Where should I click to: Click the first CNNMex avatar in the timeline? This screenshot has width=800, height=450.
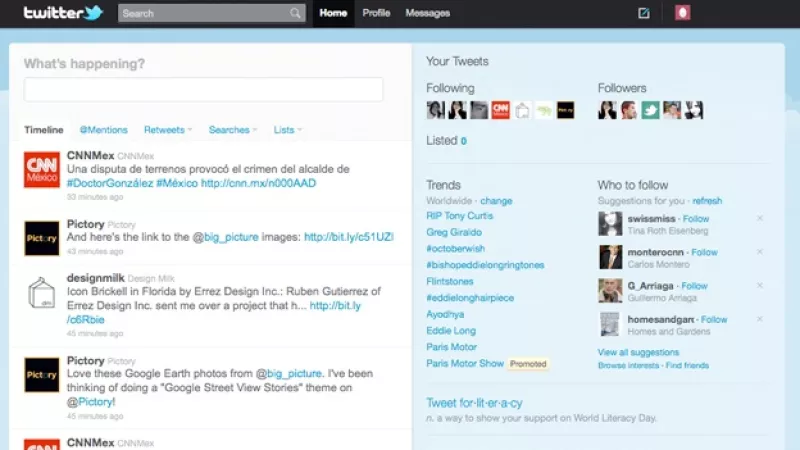click(42, 169)
